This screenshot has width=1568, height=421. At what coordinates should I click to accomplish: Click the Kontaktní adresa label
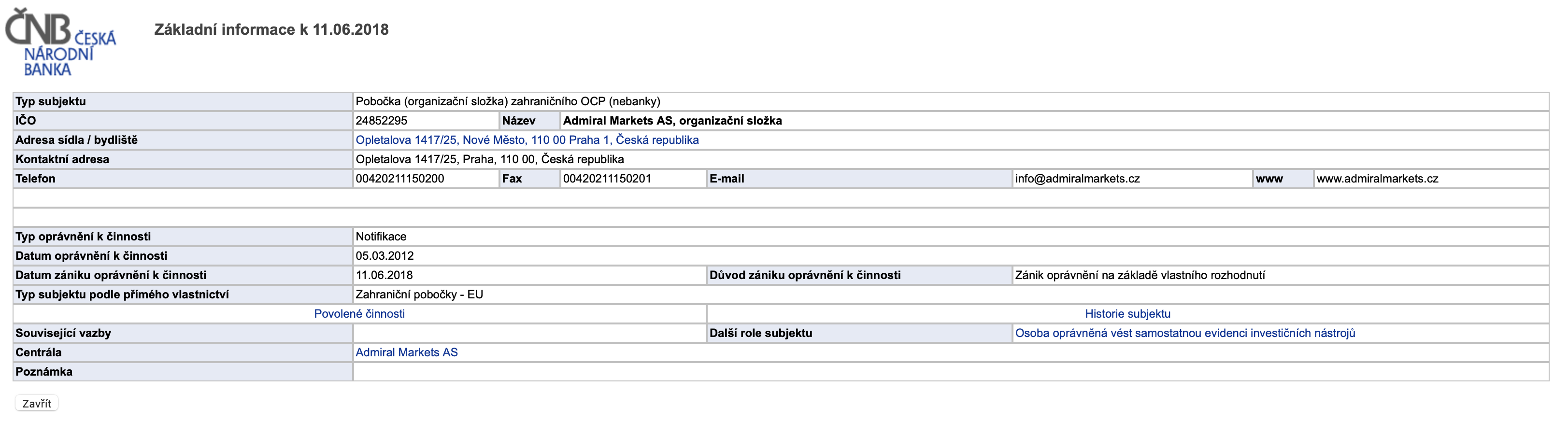pyautogui.click(x=62, y=159)
